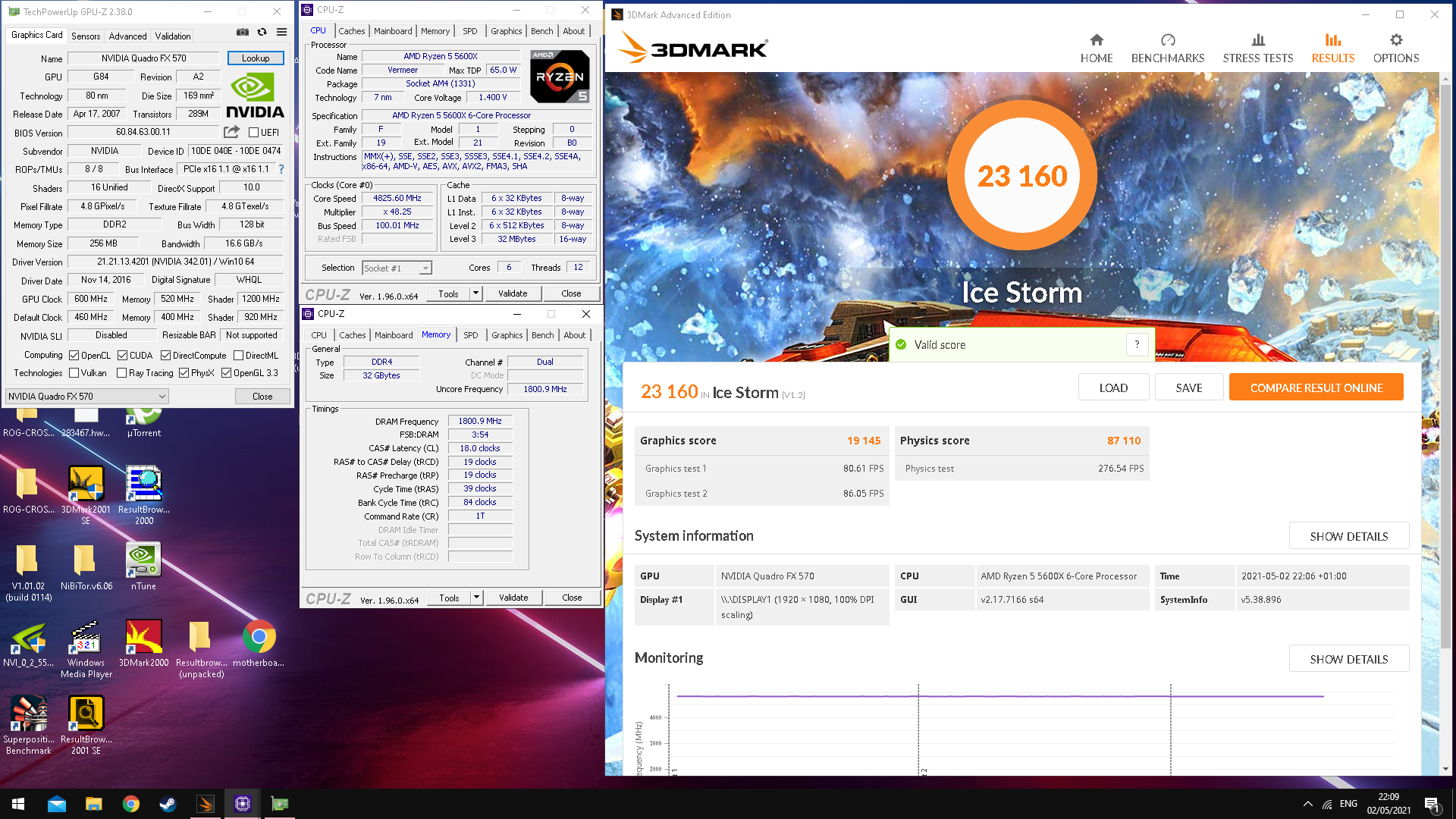Image resolution: width=1456 pixels, height=819 pixels.
Task: Click the Bus Interface question mark icon
Action: tap(281, 169)
